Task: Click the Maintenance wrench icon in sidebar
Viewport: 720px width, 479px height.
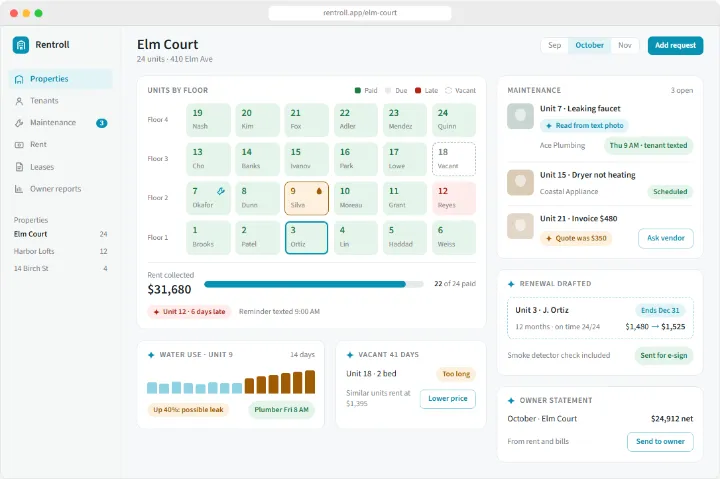Action: (x=19, y=123)
